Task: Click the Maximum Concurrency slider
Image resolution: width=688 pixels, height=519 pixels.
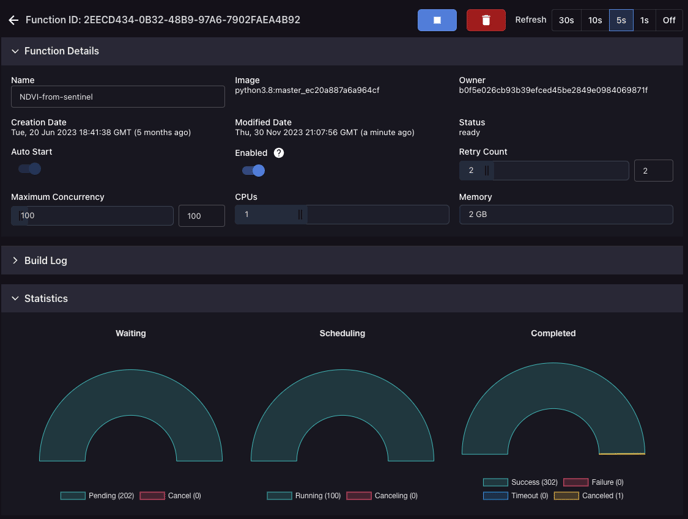Action: point(92,215)
